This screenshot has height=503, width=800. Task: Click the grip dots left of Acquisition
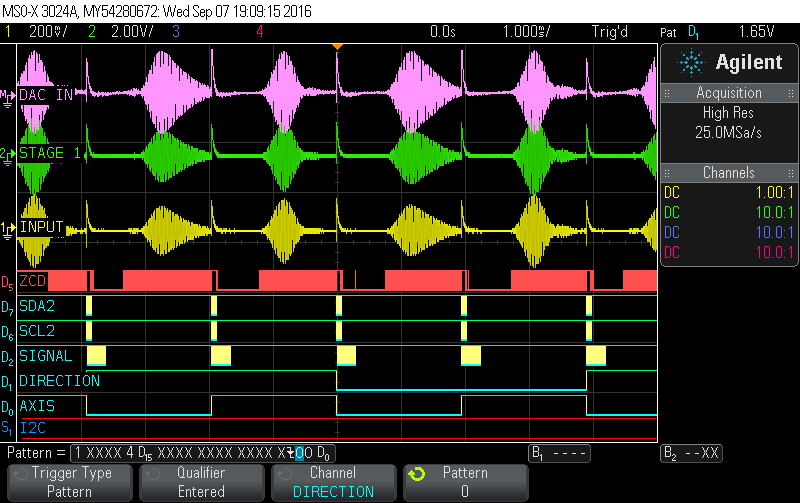pyautogui.click(x=667, y=93)
